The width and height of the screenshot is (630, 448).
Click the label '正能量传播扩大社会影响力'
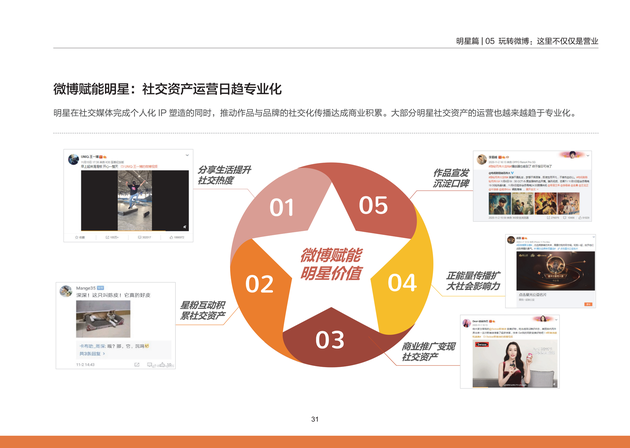point(473,280)
